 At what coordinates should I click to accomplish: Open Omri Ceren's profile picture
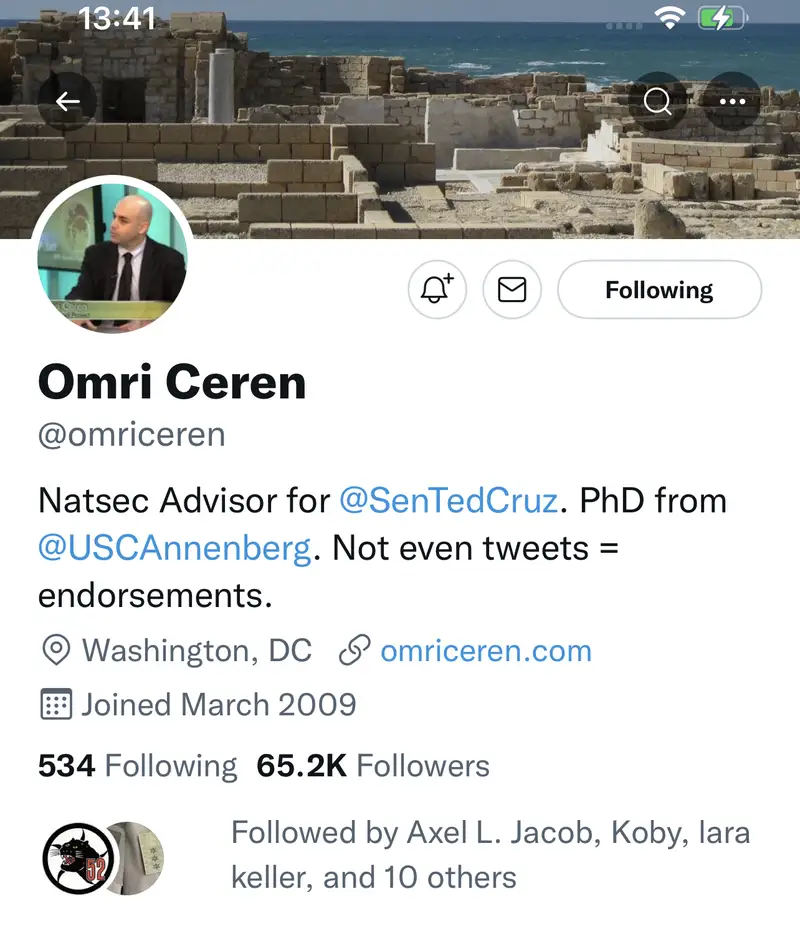(112, 256)
